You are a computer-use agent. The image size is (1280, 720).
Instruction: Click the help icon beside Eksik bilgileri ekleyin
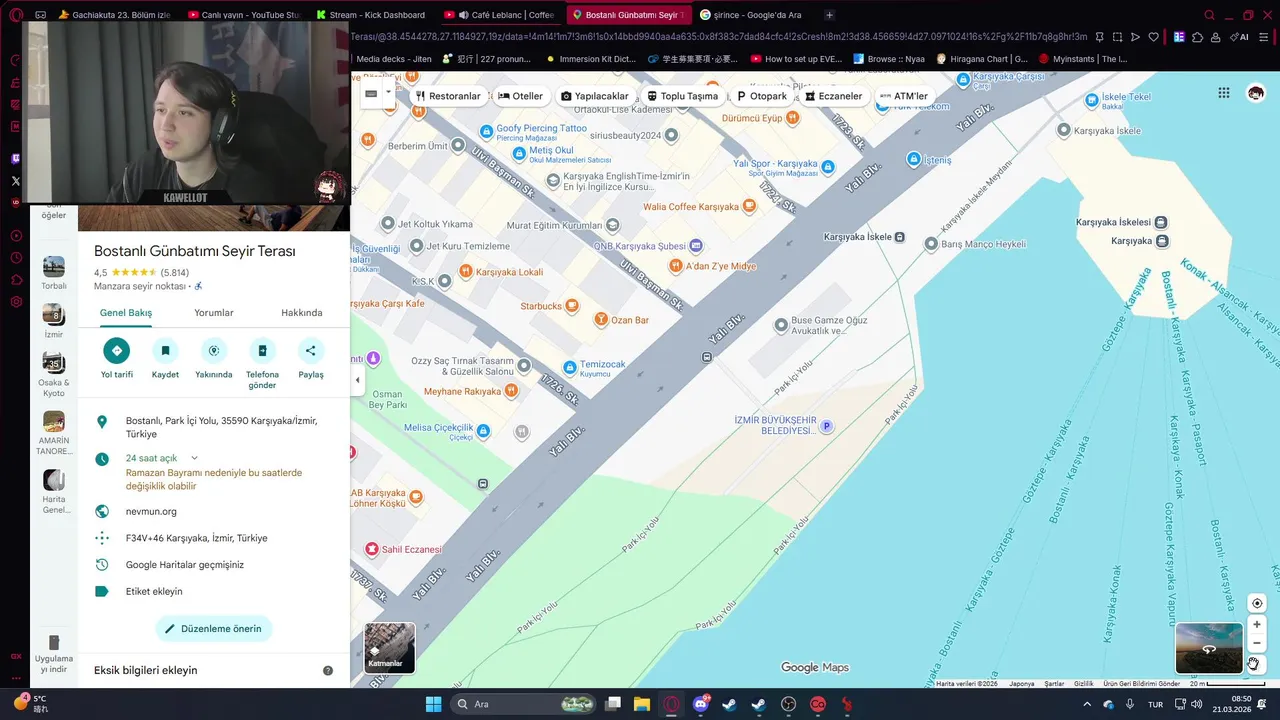point(328,670)
